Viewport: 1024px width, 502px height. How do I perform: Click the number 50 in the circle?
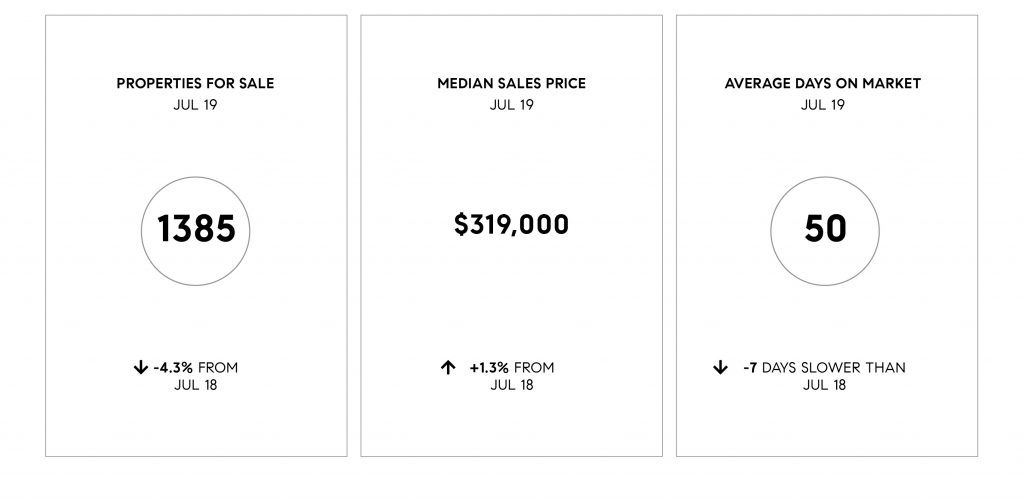[825, 228]
